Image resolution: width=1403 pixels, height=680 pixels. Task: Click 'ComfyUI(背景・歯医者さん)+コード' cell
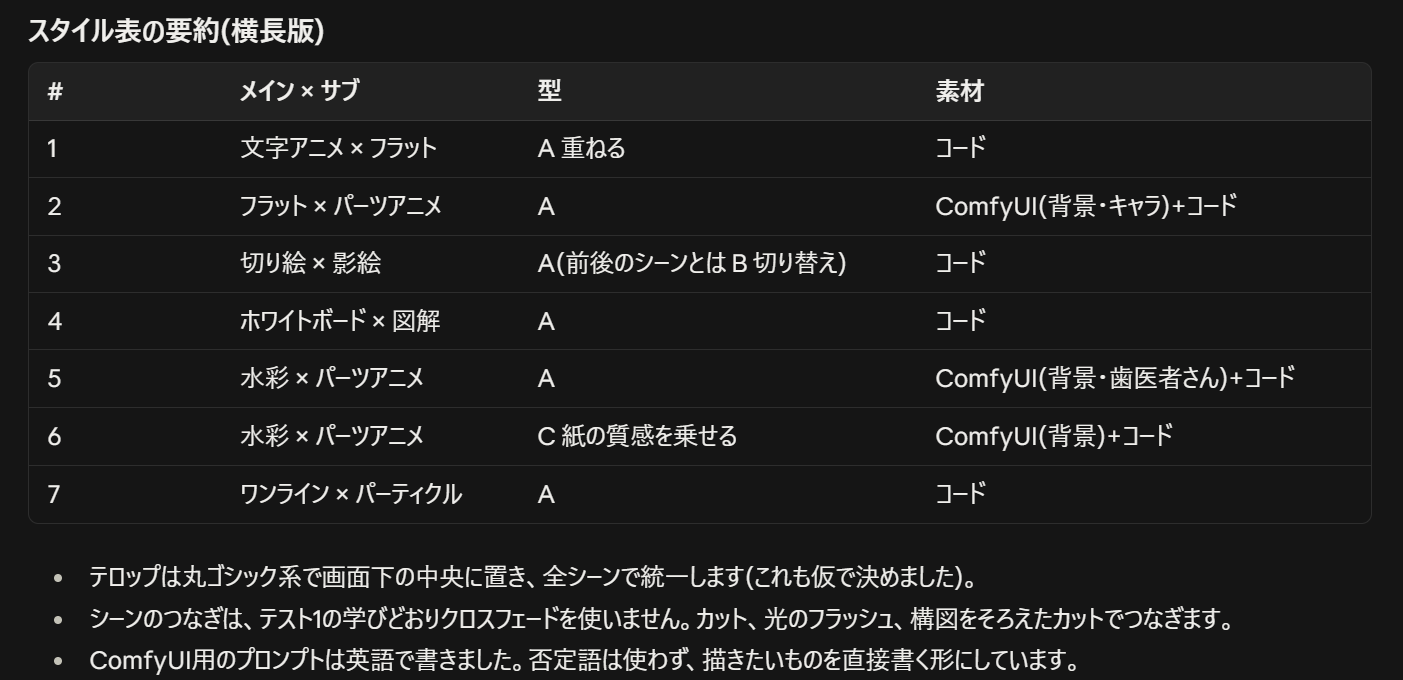(1115, 379)
